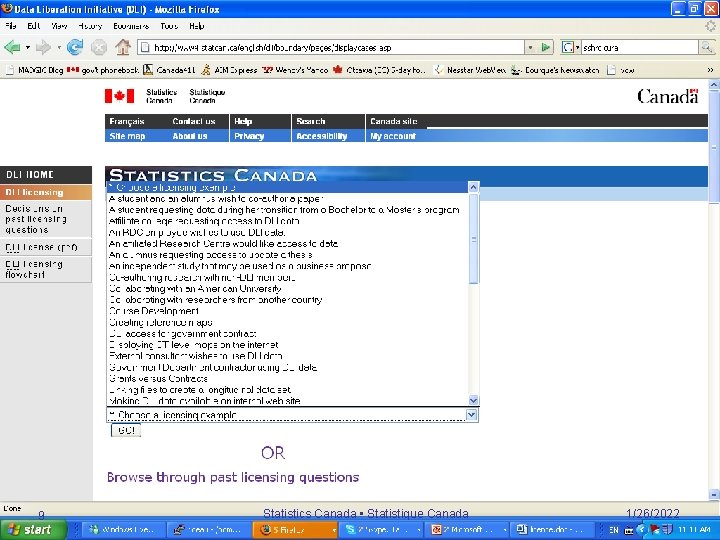Click the green Go arrow beside address bar

tap(546, 47)
